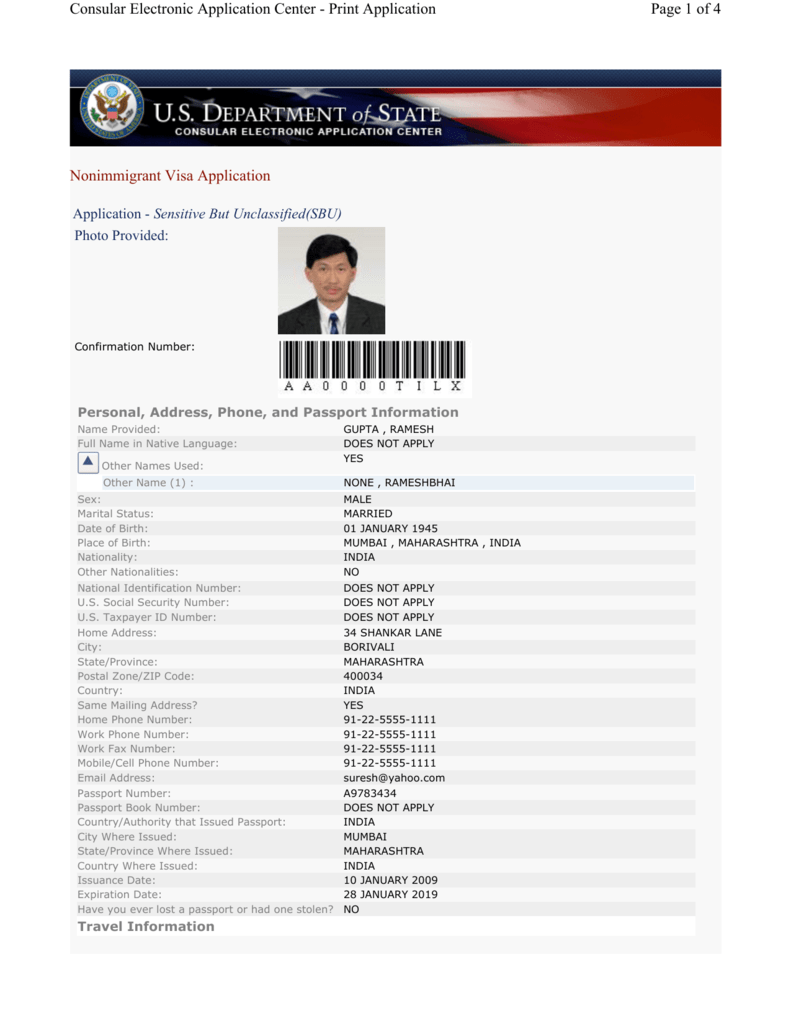
Task: Select the Photo Provided label
Action: [x=121, y=236]
